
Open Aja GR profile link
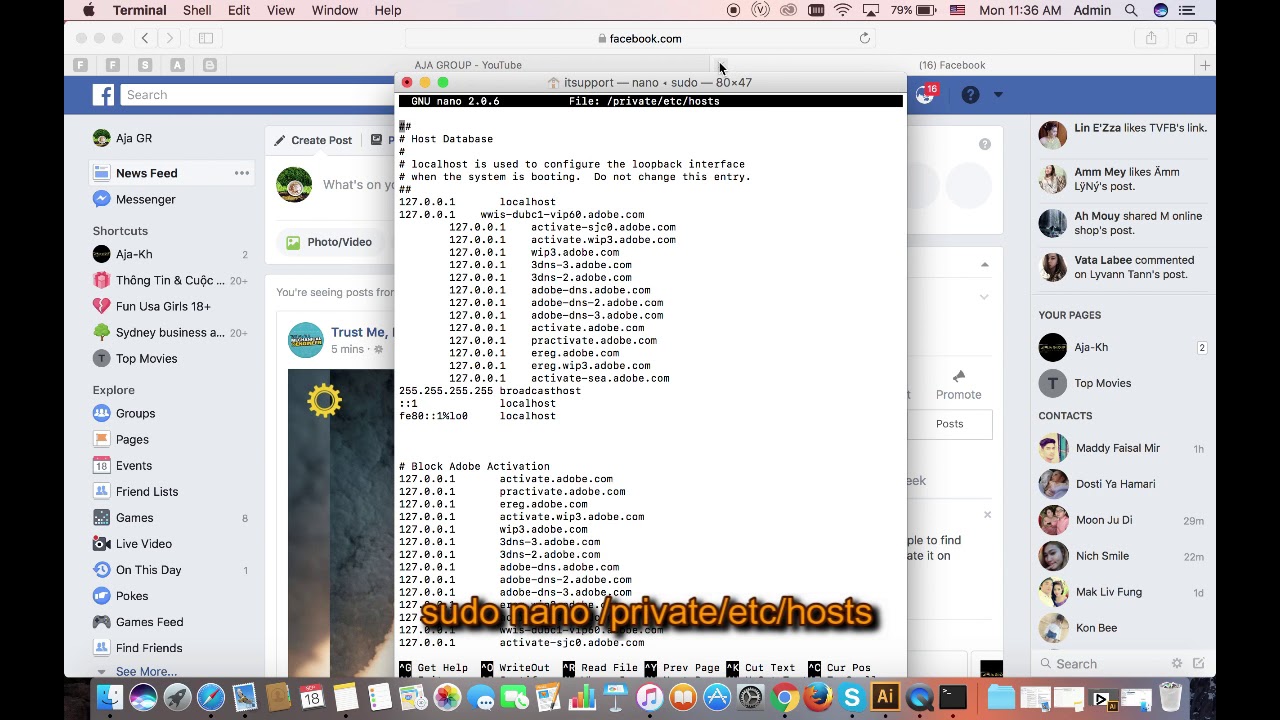[x=123, y=138]
